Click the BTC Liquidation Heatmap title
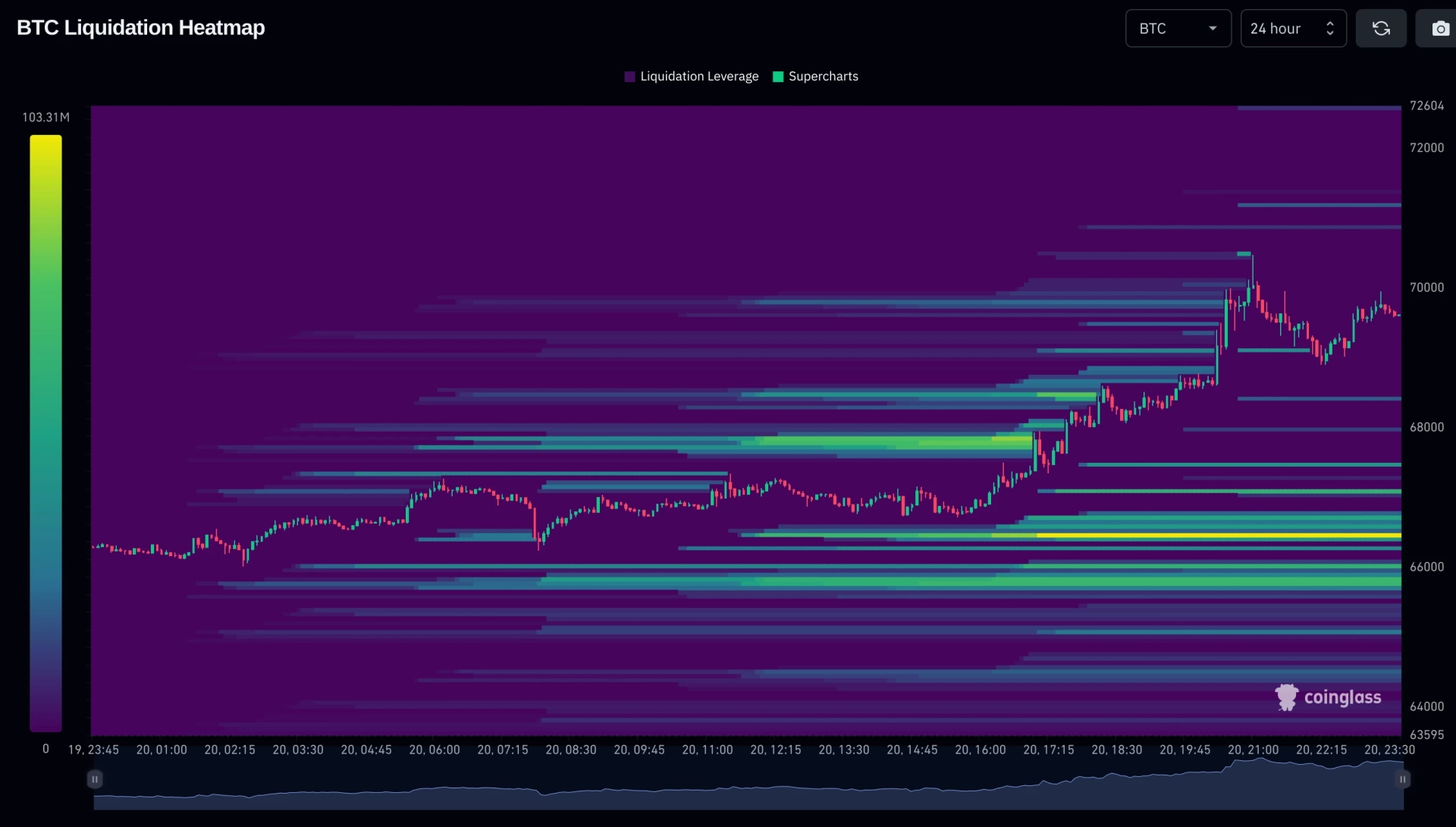 coord(141,28)
